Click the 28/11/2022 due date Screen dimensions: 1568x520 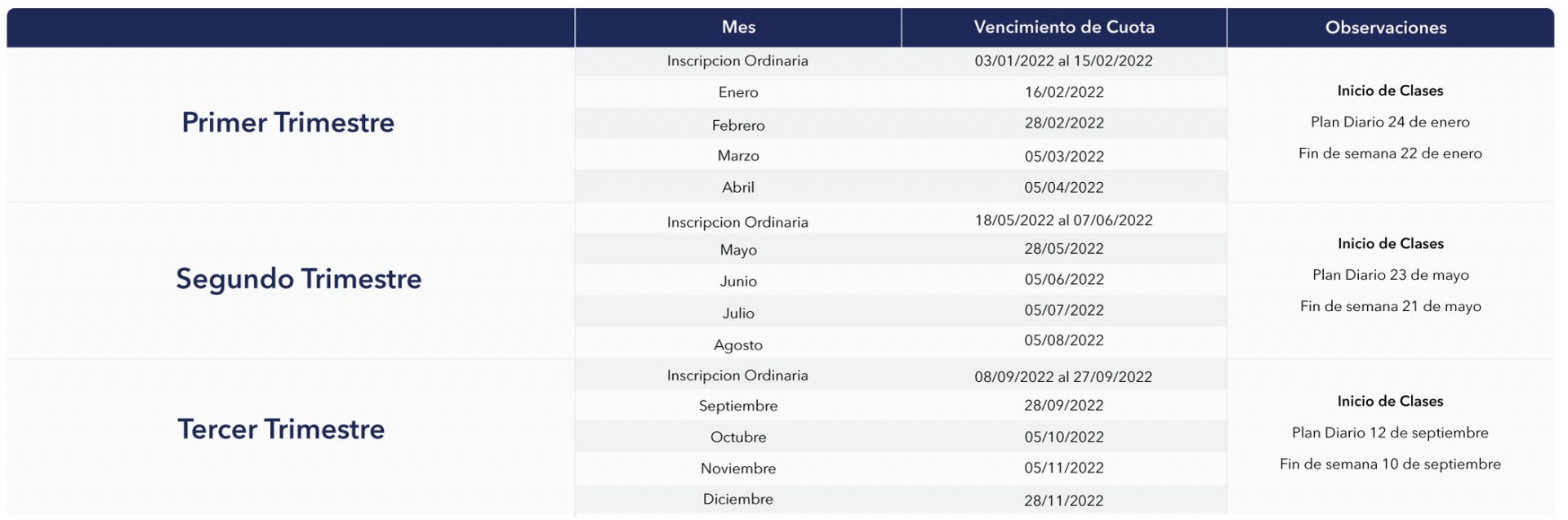(x=1064, y=500)
